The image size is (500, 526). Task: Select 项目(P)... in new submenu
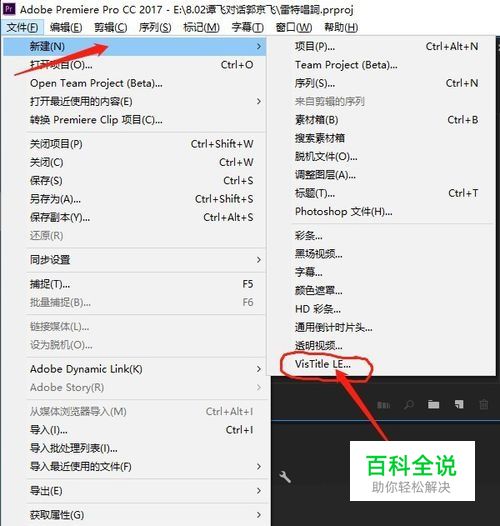381,46
